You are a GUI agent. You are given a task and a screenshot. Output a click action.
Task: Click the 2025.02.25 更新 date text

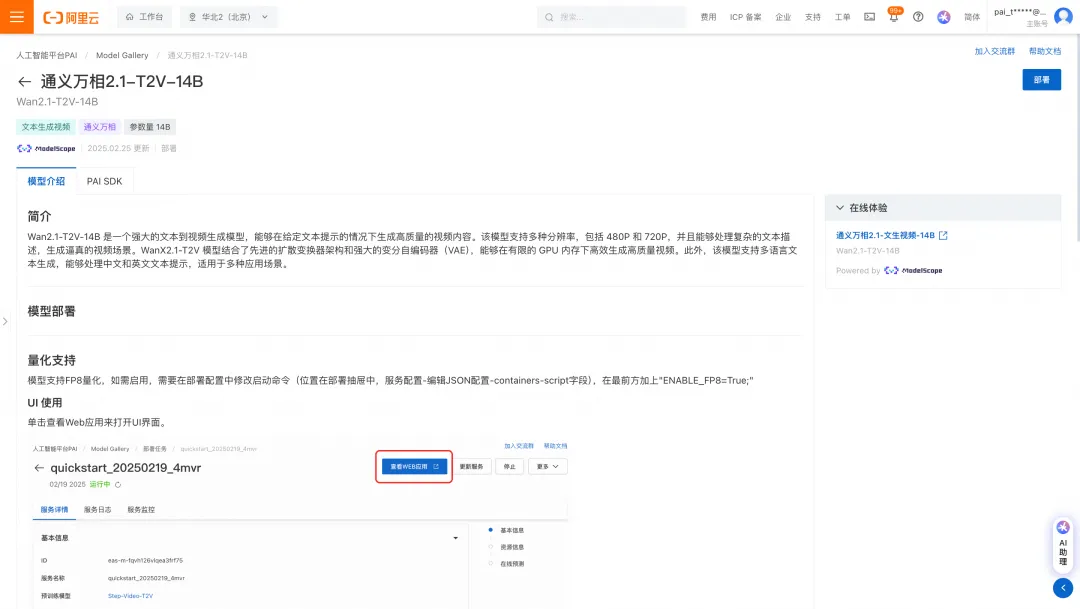(118, 148)
